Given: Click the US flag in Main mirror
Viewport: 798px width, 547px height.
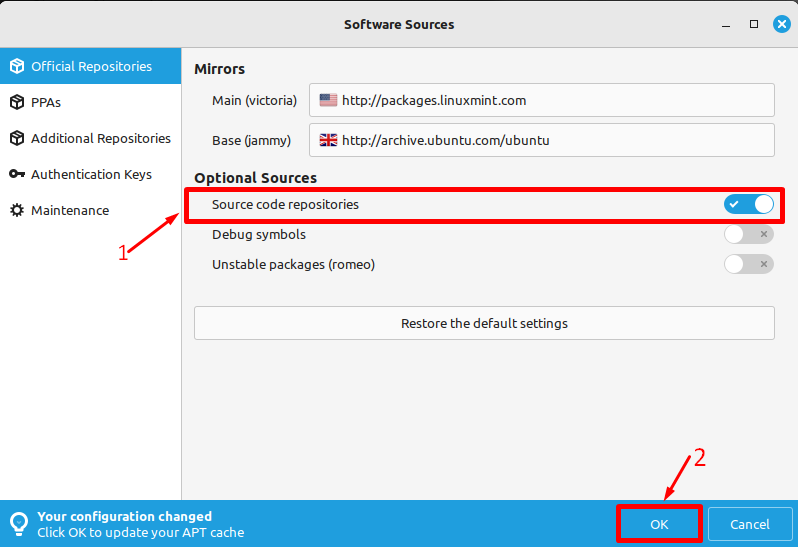Looking at the screenshot, I should tap(328, 100).
